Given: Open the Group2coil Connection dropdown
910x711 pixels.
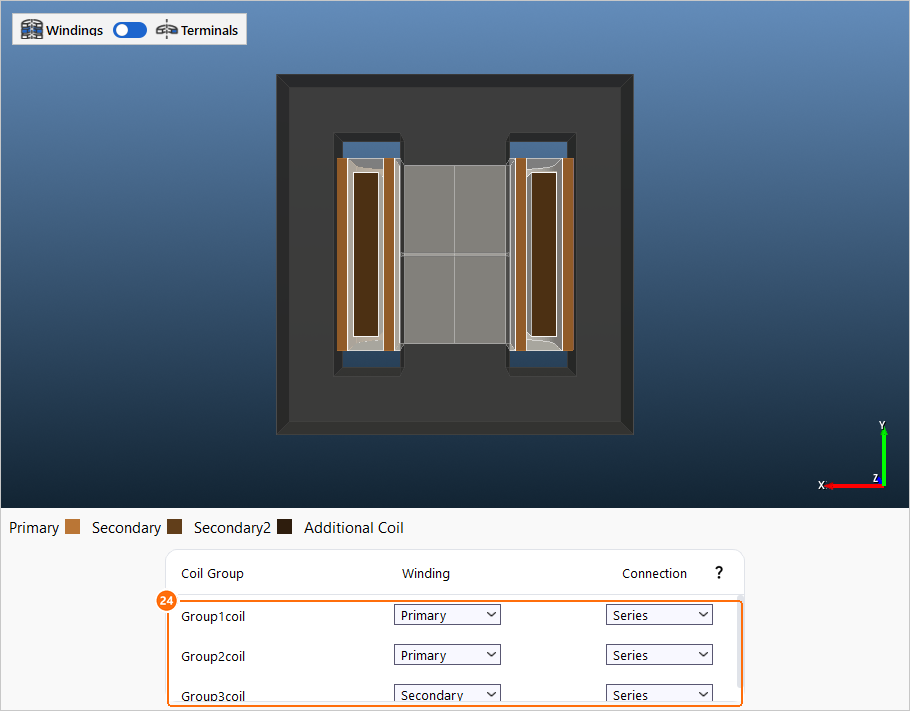Looking at the screenshot, I should click(x=659, y=655).
